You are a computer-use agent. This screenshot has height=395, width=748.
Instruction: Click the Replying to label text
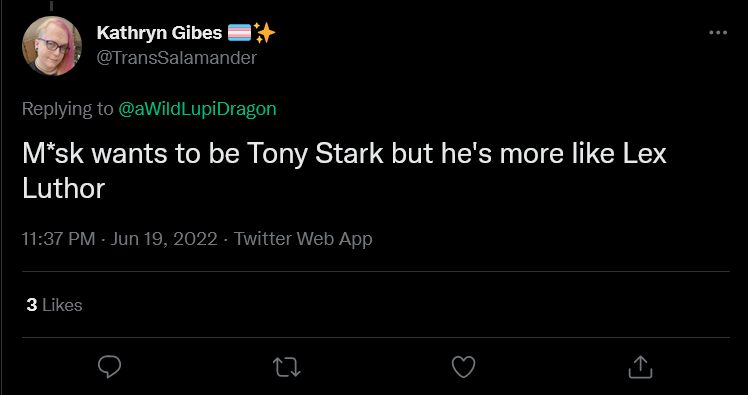pos(67,109)
